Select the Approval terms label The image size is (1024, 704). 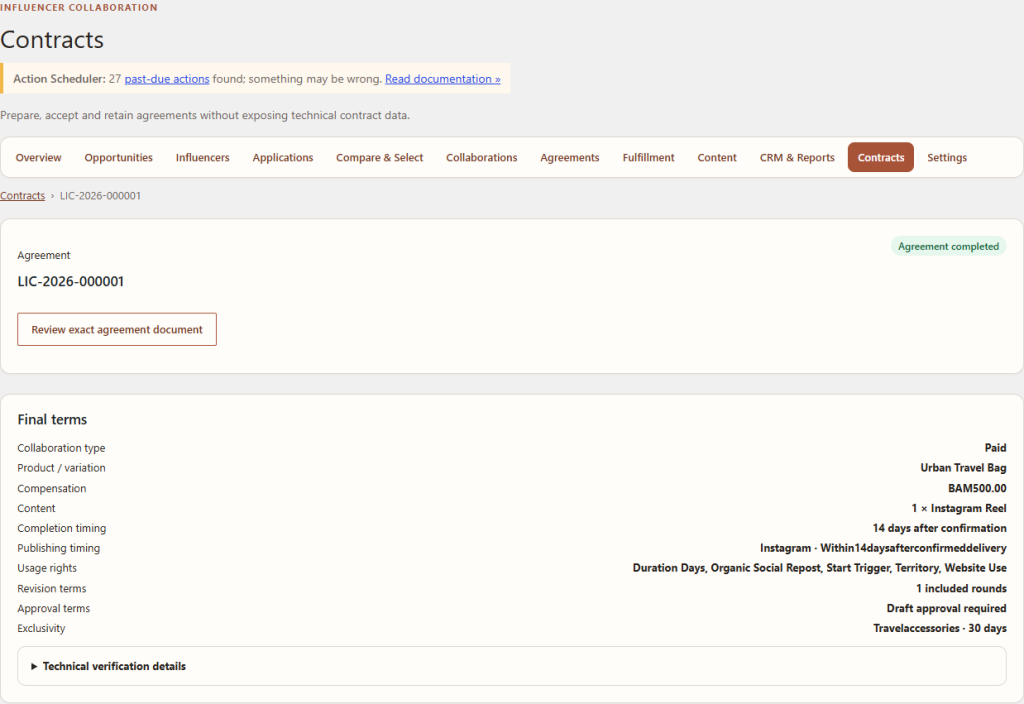(x=54, y=609)
